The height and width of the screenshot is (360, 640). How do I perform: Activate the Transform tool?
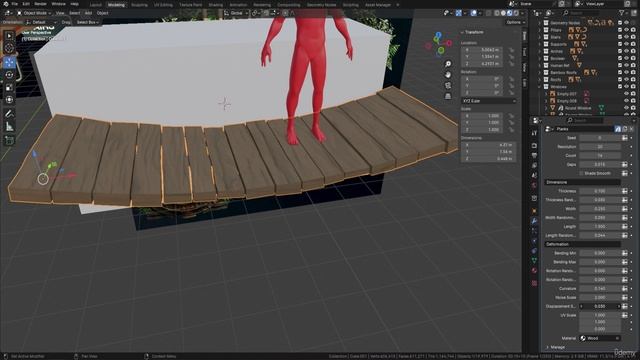click(9, 100)
